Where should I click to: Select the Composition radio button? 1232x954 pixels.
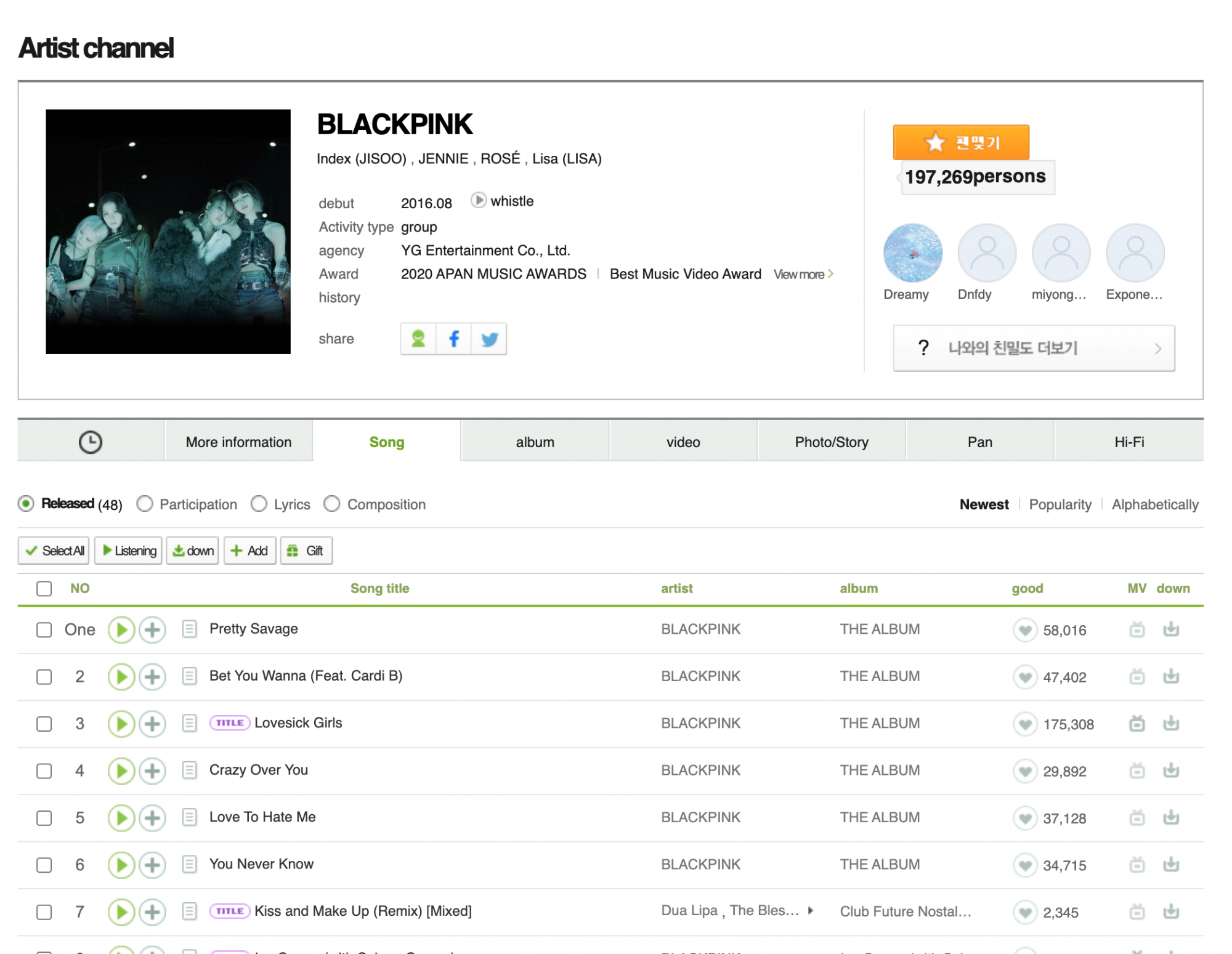[x=332, y=504]
